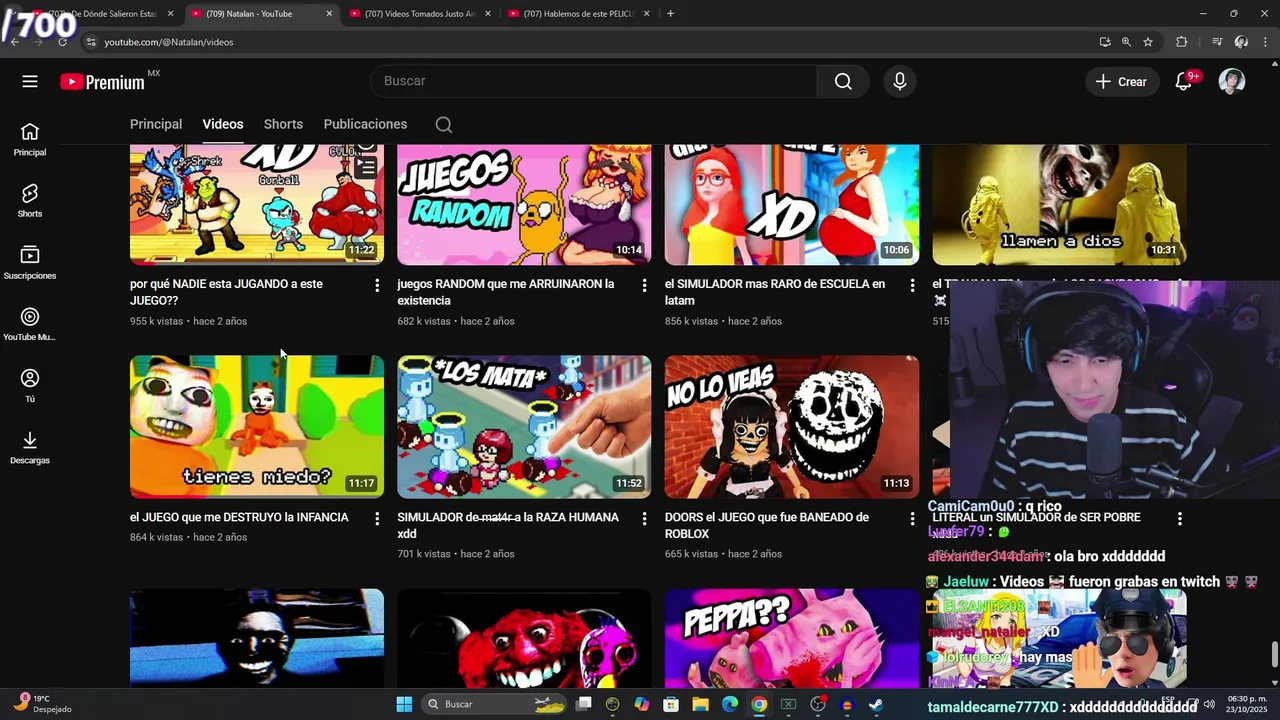This screenshot has width=1280, height=720.
Task: Open 'DOORS el JUEGO que fue BANEADO' title
Action: click(x=767, y=525)
